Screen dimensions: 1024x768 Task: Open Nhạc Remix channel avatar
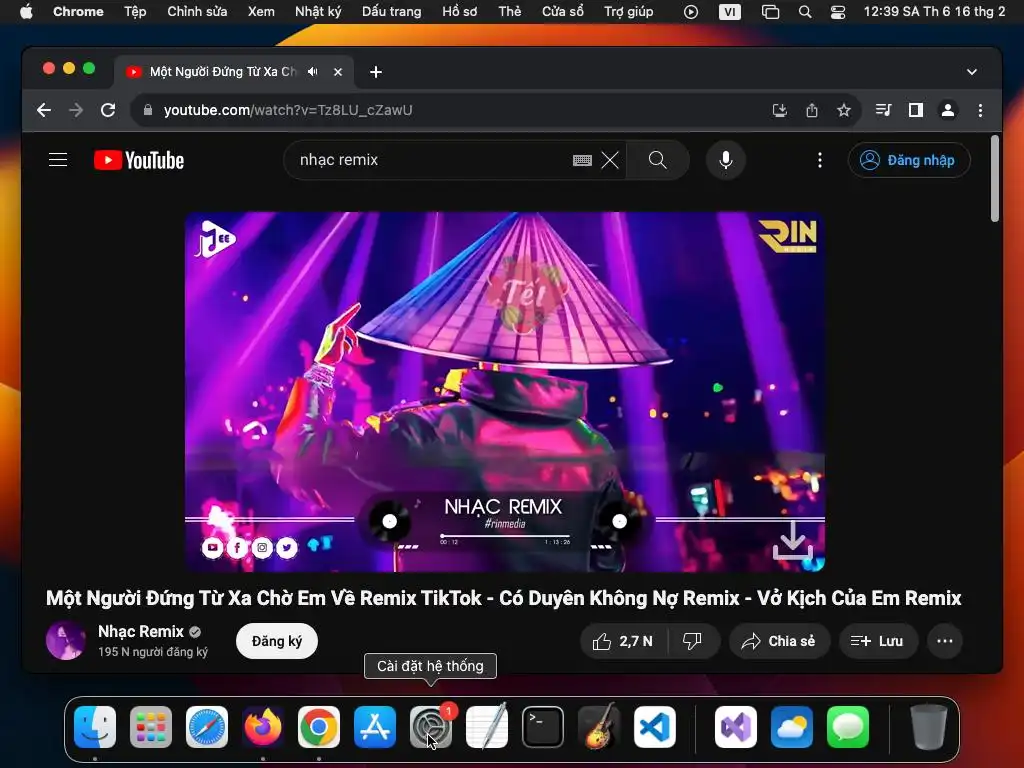click(66, 641)
